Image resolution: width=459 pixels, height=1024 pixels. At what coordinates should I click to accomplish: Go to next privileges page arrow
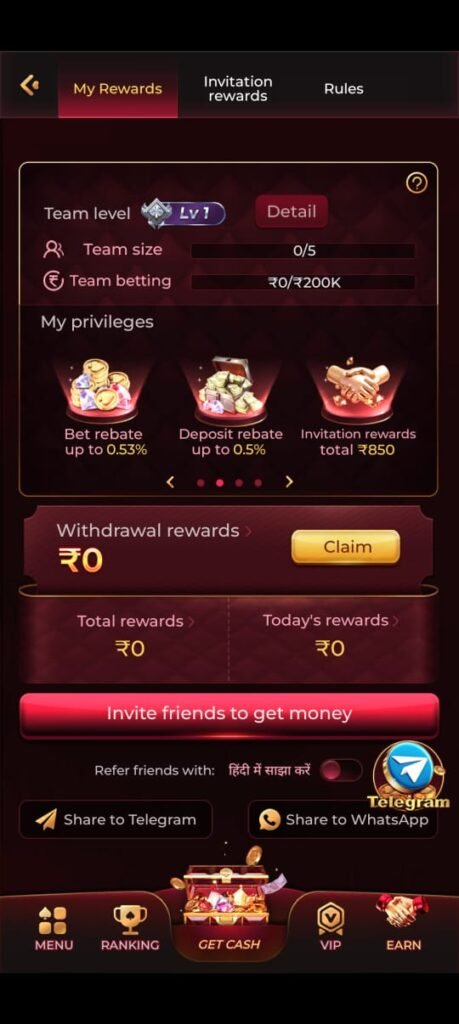(289, 482)
